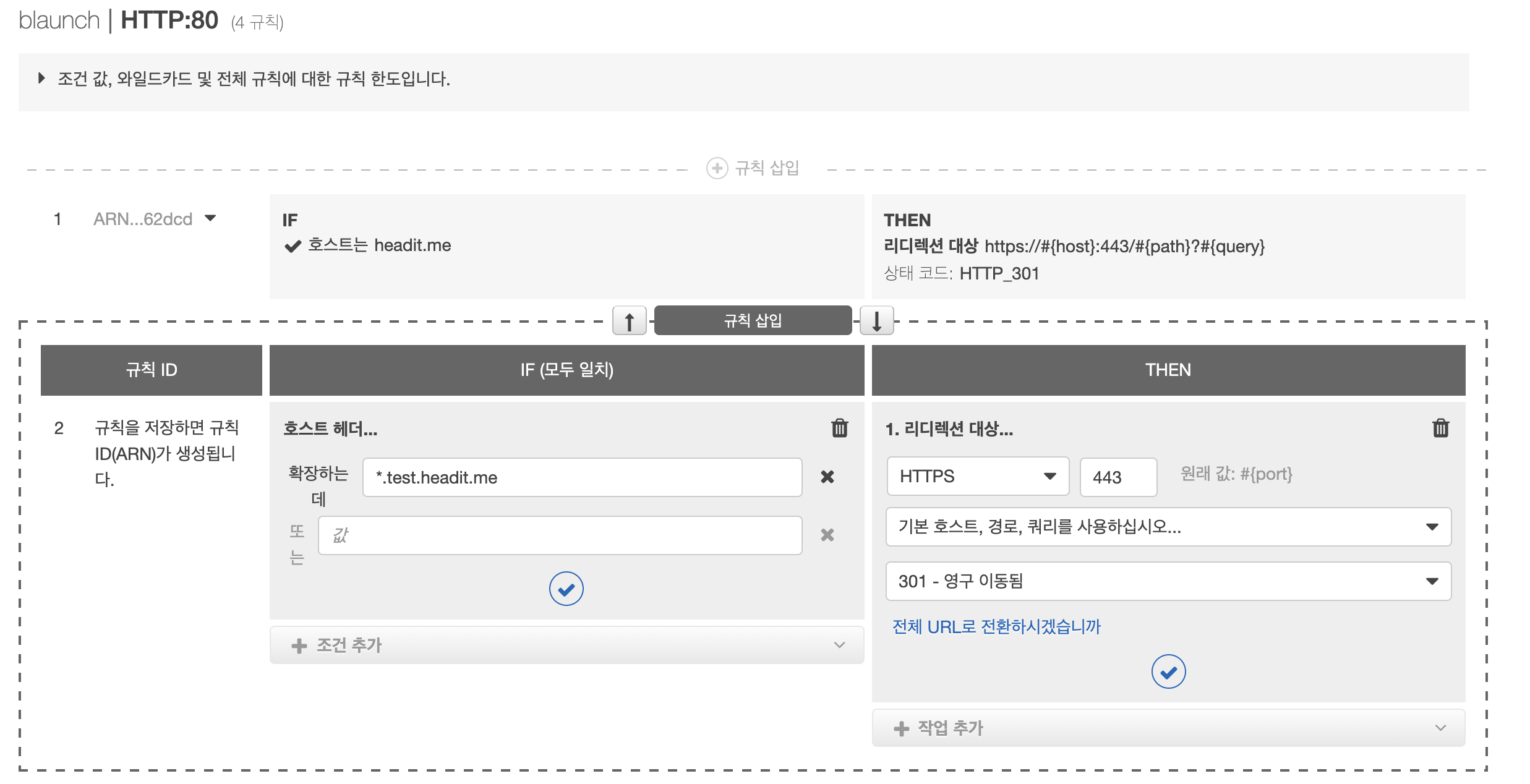Click the empty 값 host value field
The width and height of the screenshot is (1530, 784).
[x=560, y=535]
